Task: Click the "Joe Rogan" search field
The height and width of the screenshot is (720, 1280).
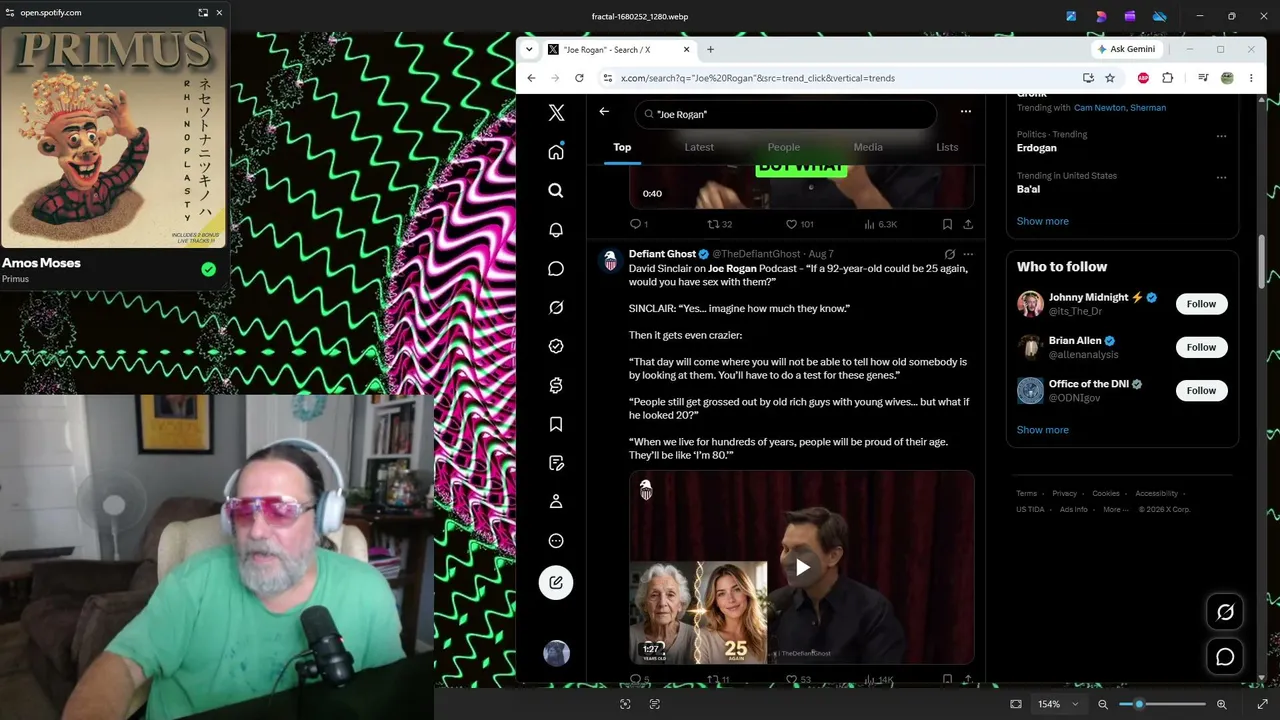Action: coord(785,114)
